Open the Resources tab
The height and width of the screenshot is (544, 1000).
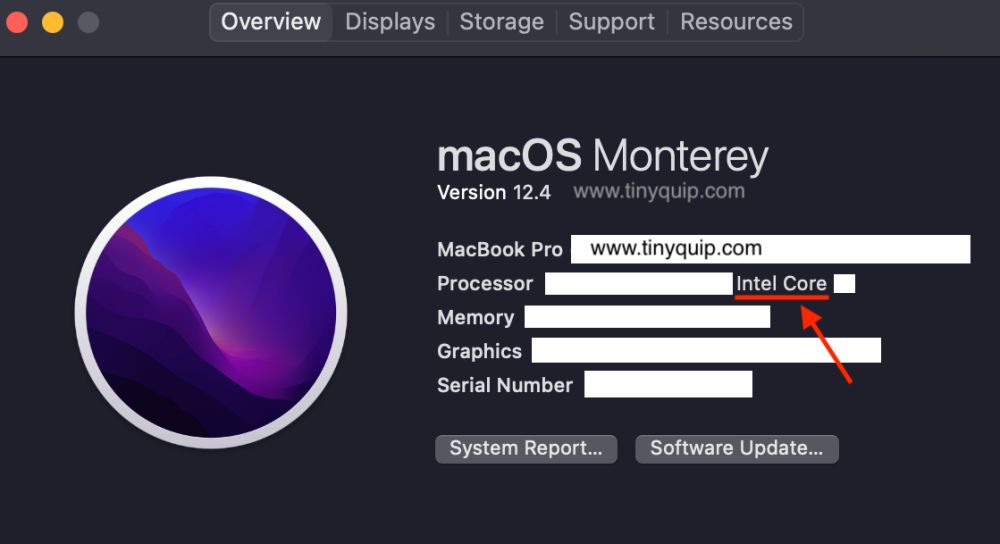pos(736,22)
